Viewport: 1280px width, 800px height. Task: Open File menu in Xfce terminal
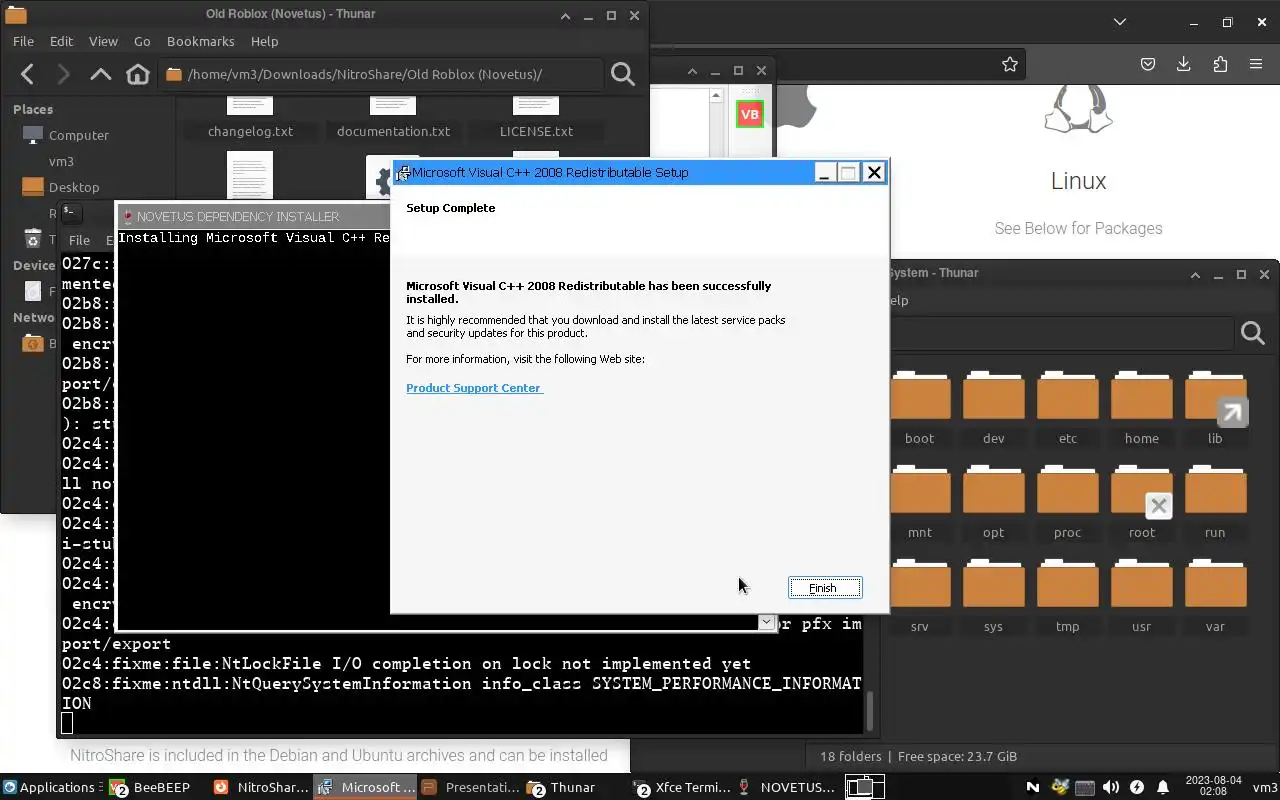click(79, 240)
